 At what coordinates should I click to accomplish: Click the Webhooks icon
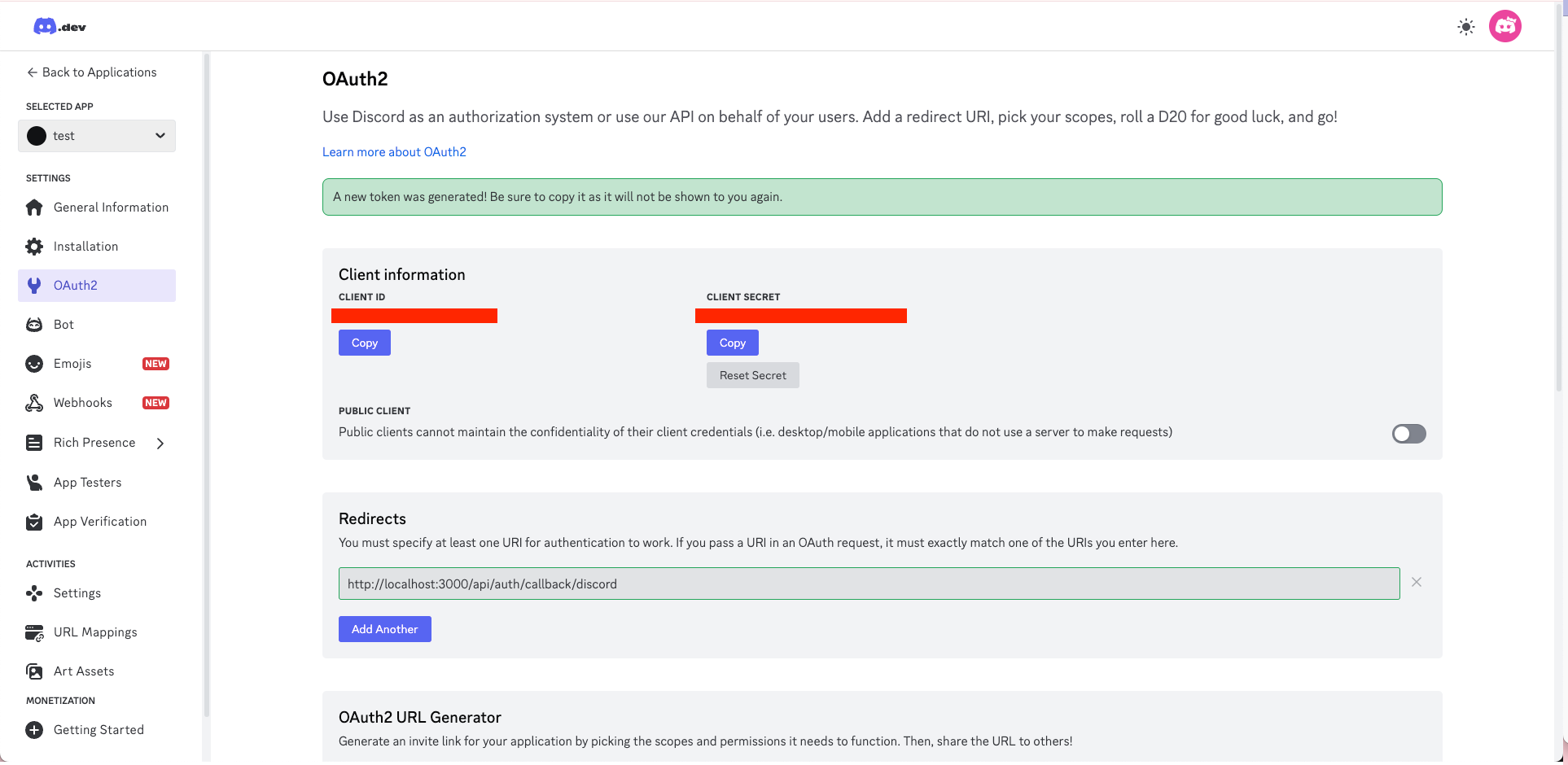tap(34, 403)
